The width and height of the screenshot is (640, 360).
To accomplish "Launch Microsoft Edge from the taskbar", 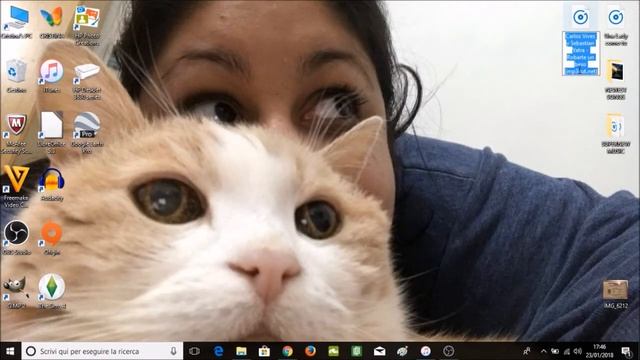I will coord(218,351).
